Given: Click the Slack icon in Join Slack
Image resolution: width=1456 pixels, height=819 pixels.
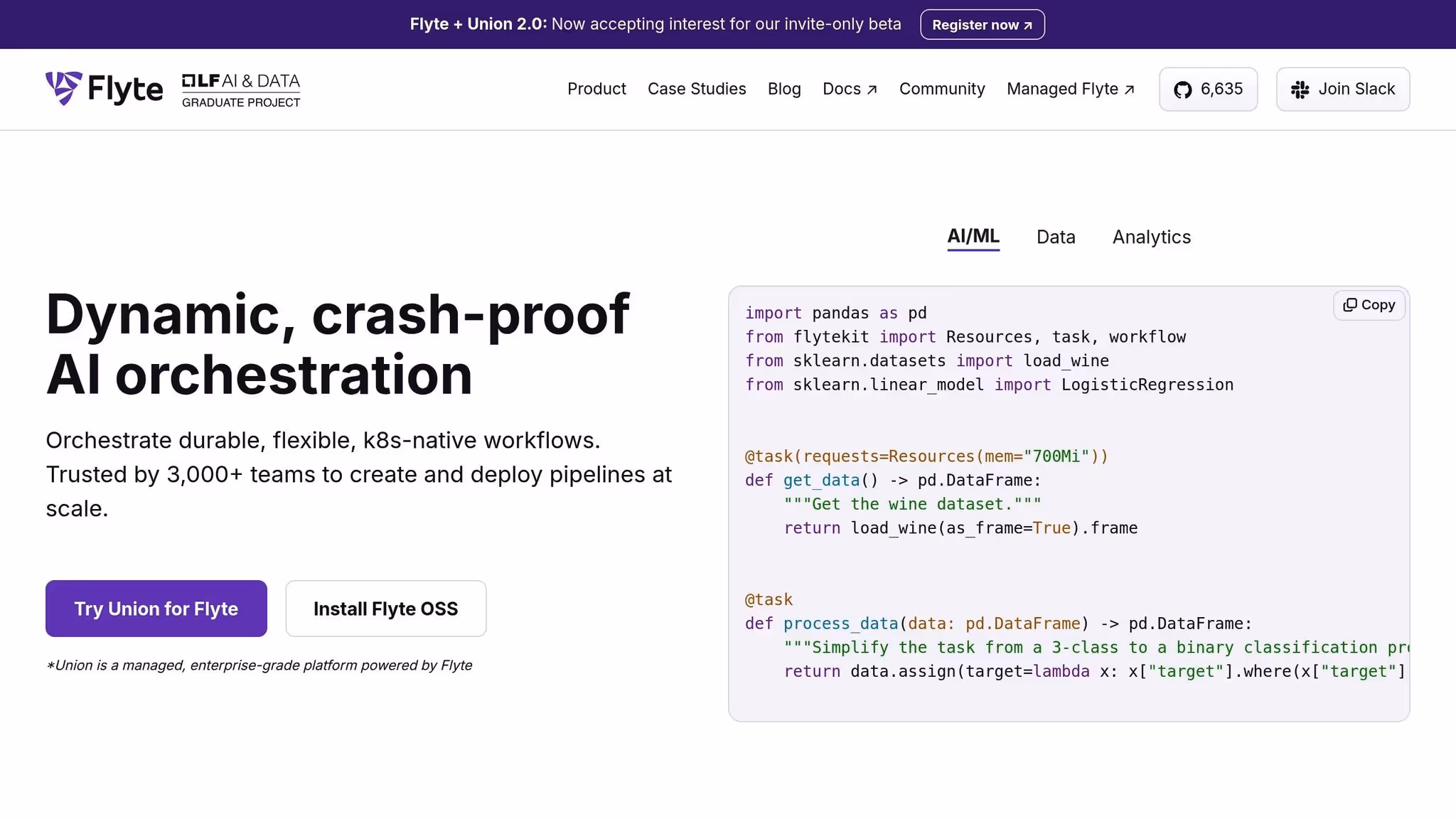Looking at the screenshot, I should coord(1300,90).
